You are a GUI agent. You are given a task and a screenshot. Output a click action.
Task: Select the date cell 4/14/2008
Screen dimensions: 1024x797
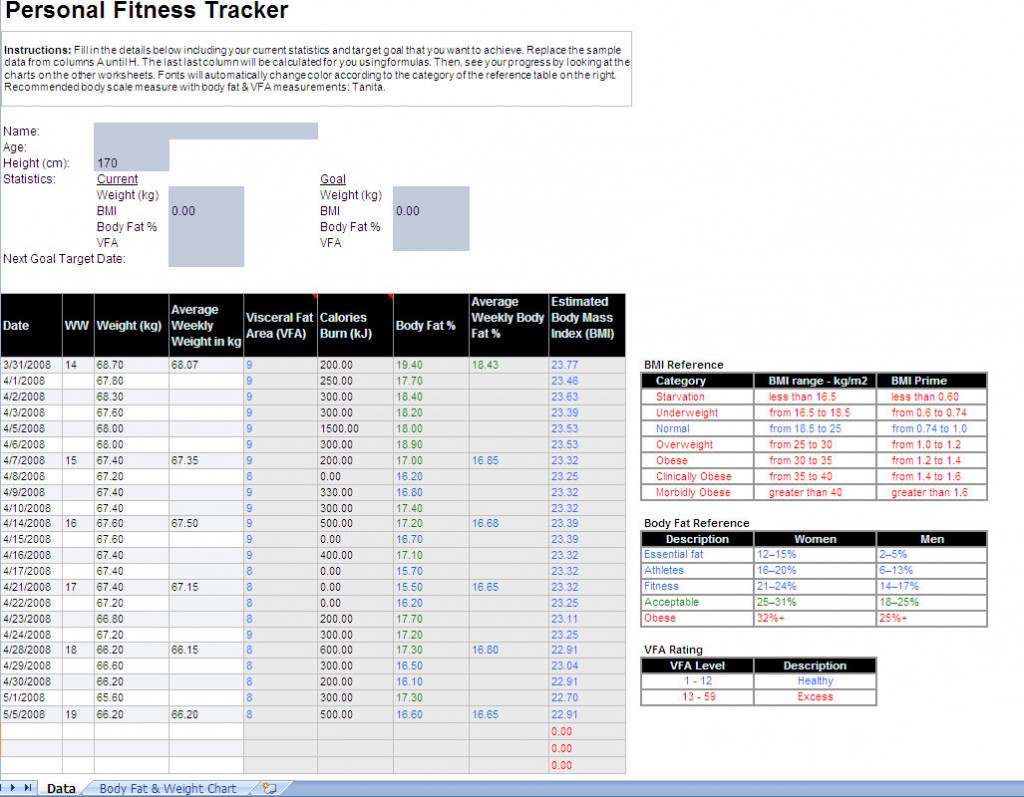[x=31, y=523]
